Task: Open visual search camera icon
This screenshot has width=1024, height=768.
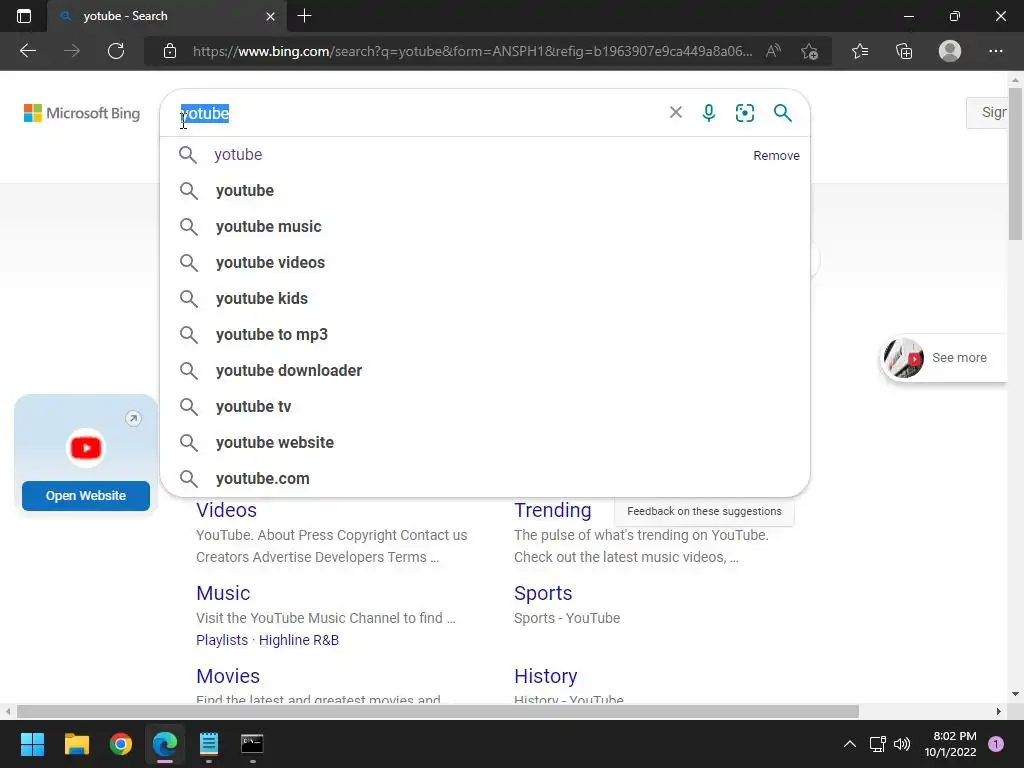Action: point(744,113)
